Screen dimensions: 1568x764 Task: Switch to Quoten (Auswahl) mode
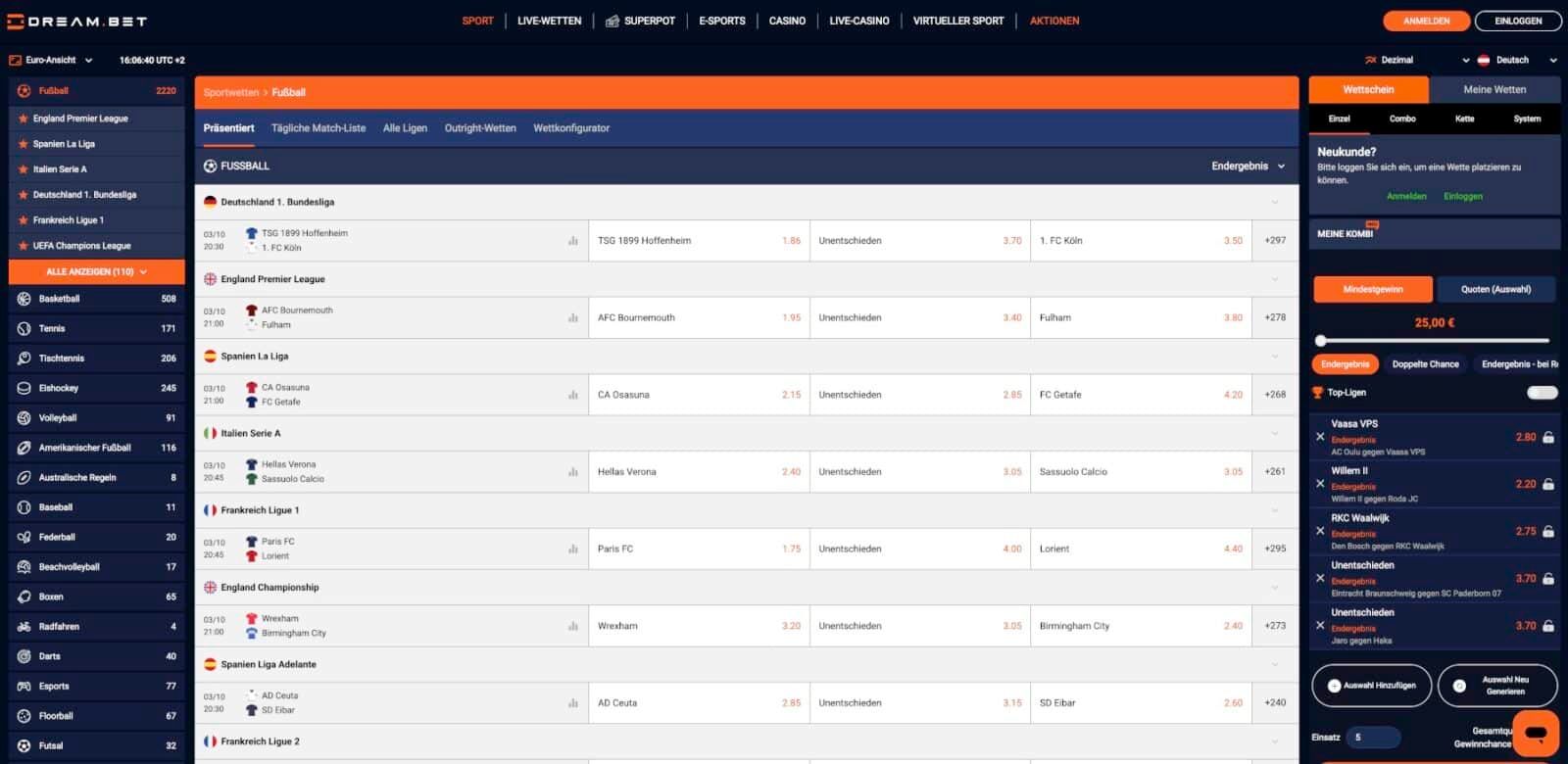1494,289
